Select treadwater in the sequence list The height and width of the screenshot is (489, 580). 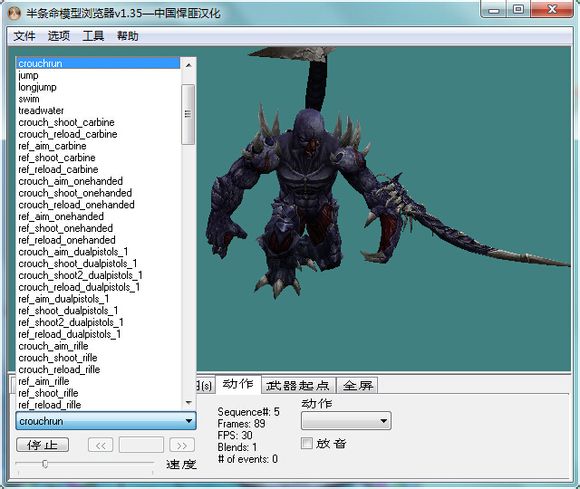point(98,111)
